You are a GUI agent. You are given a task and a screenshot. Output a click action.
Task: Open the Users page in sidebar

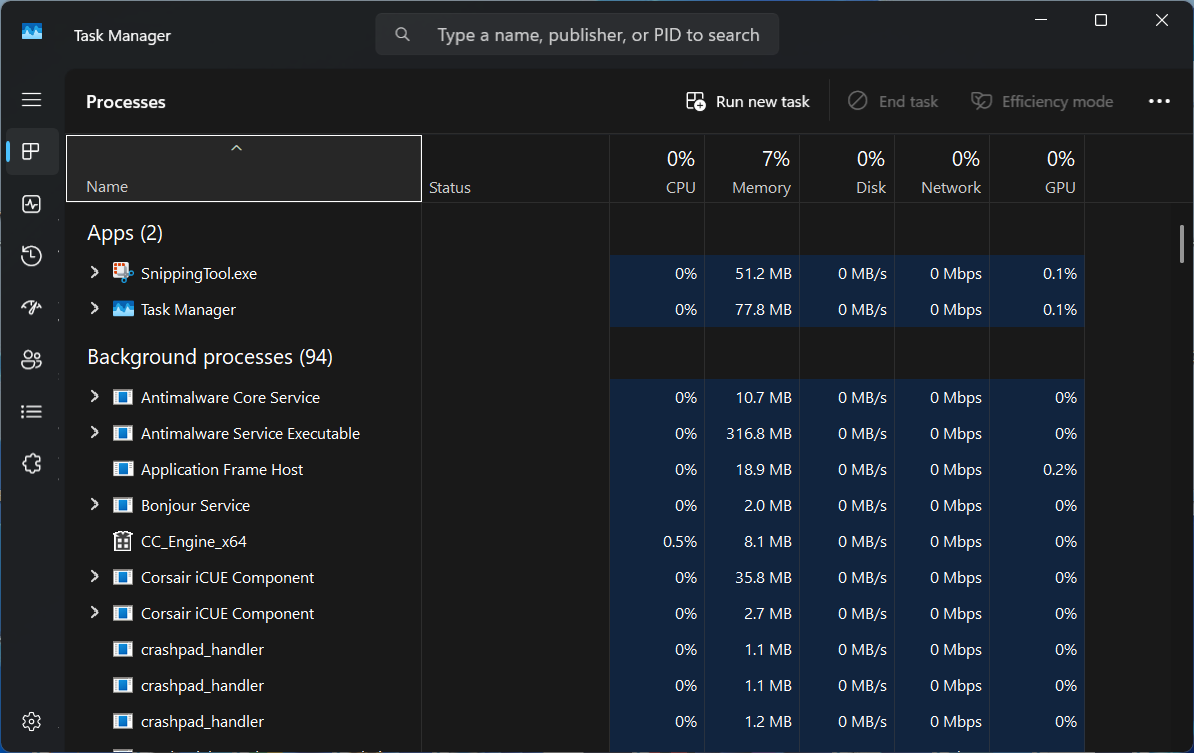click(31, 359)
